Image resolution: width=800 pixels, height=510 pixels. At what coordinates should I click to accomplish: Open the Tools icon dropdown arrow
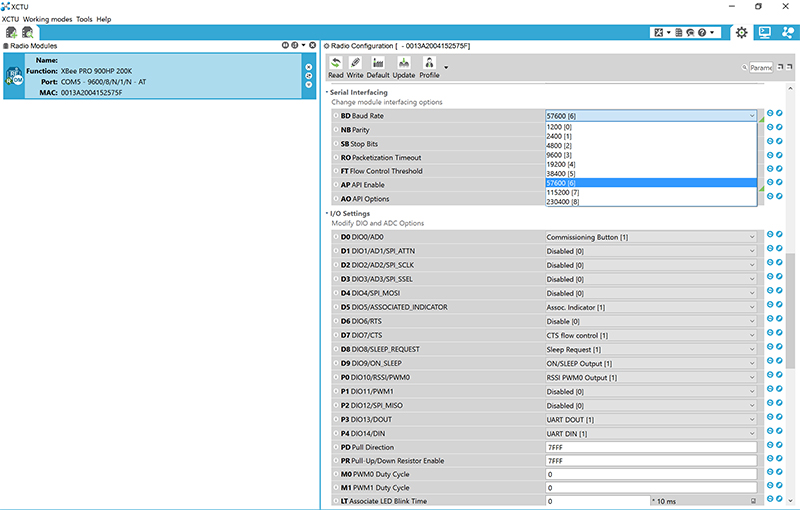click(668, 33)
